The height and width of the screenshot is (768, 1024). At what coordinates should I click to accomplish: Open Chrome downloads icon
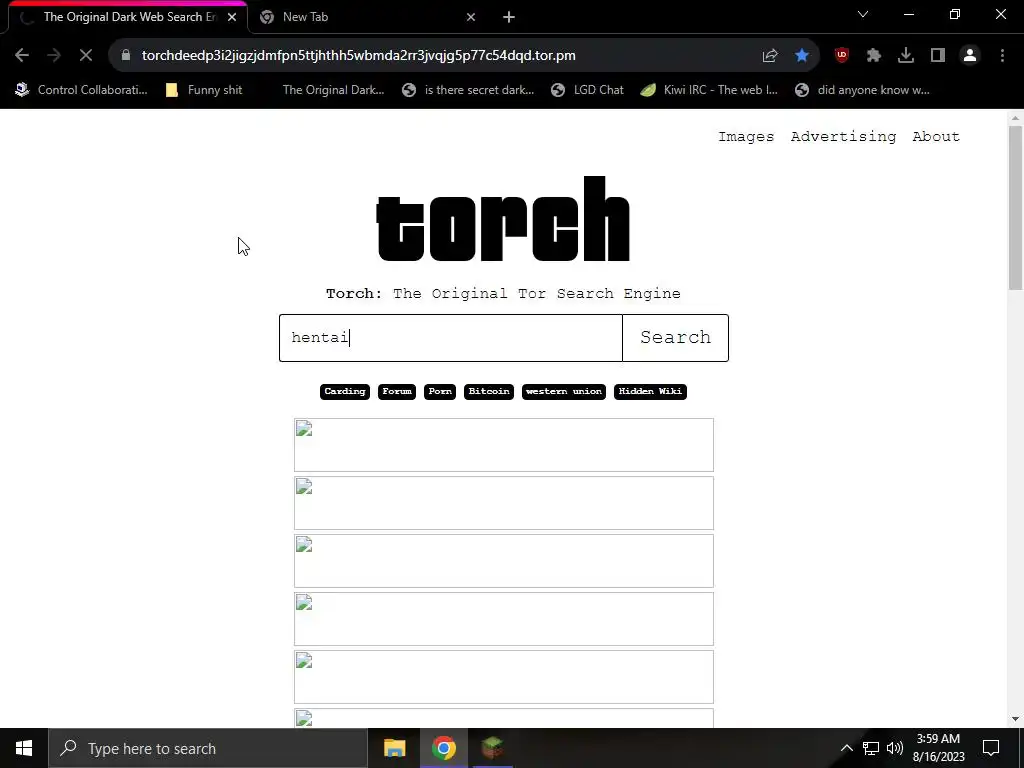tap(906, 56)
